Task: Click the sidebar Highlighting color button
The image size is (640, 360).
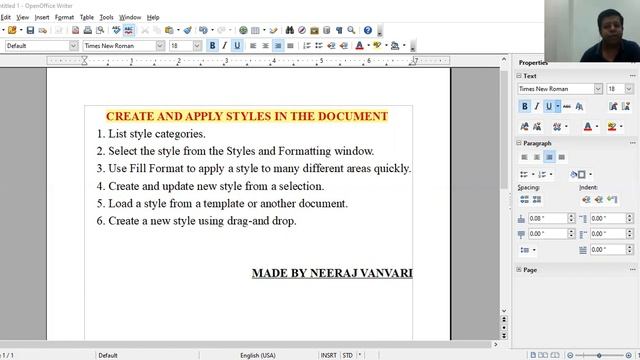Action: (x=611, y=127)
